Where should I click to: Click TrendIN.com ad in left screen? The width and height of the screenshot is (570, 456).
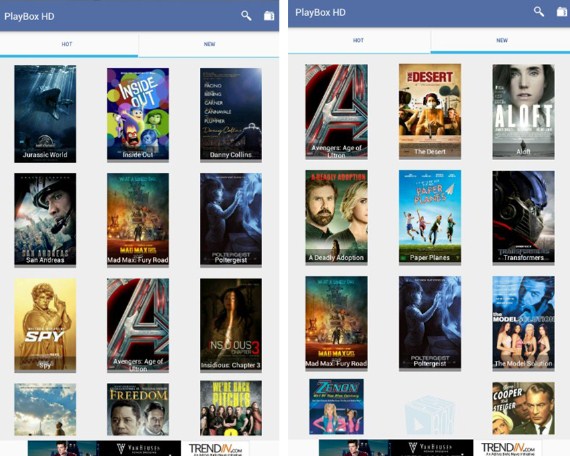tap(215, 448)
